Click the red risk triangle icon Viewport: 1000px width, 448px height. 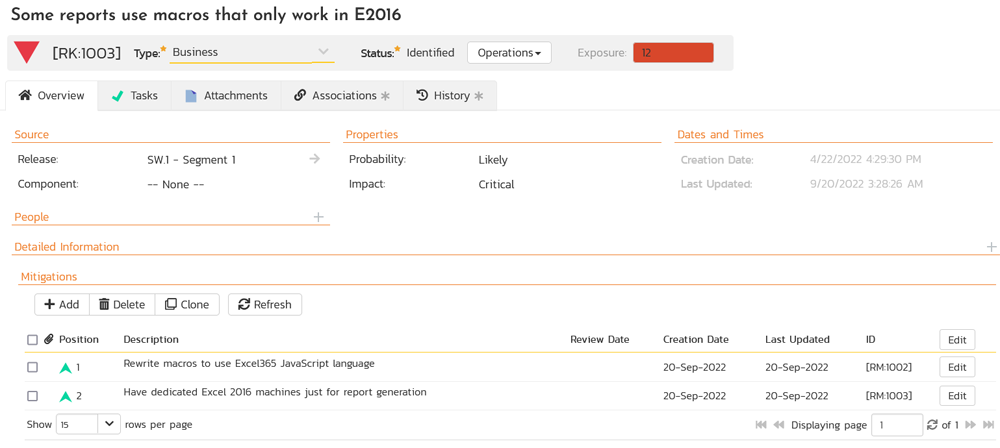(27, 52)
